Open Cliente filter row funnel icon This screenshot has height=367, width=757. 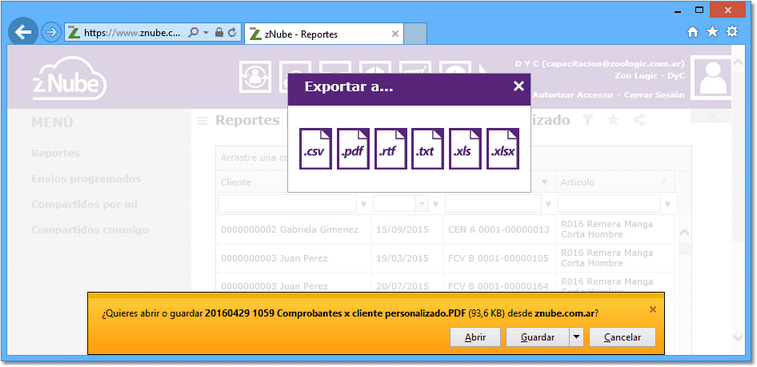(x=364, y=204)
